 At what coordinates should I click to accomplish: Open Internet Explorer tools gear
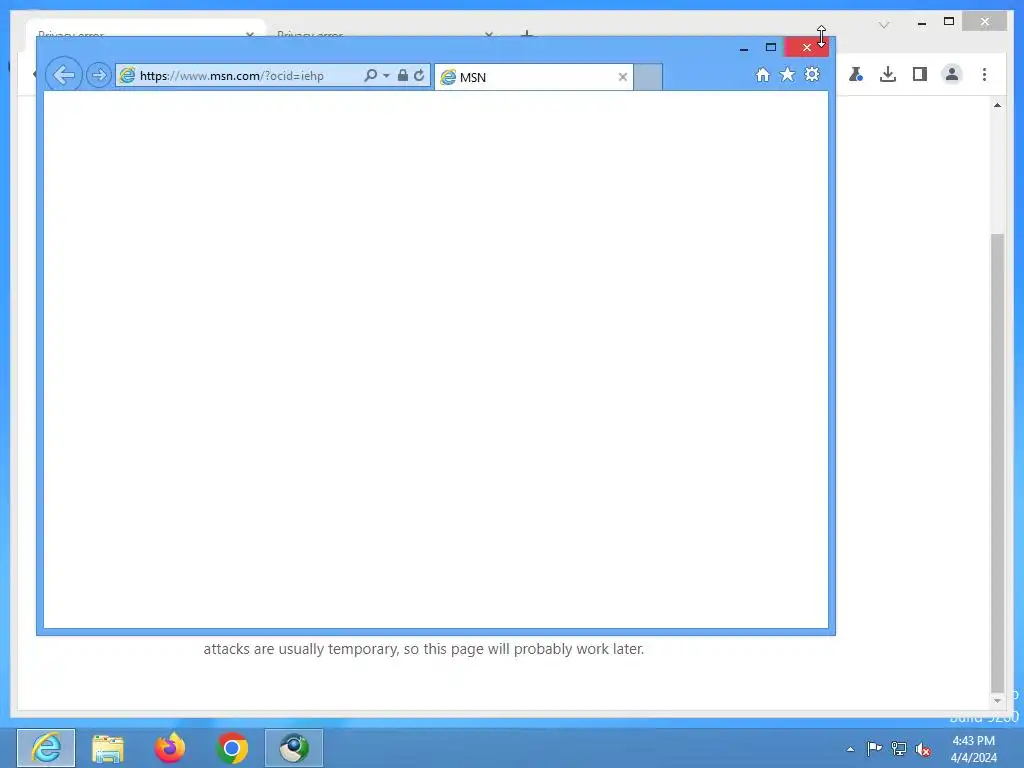[812, 74]
